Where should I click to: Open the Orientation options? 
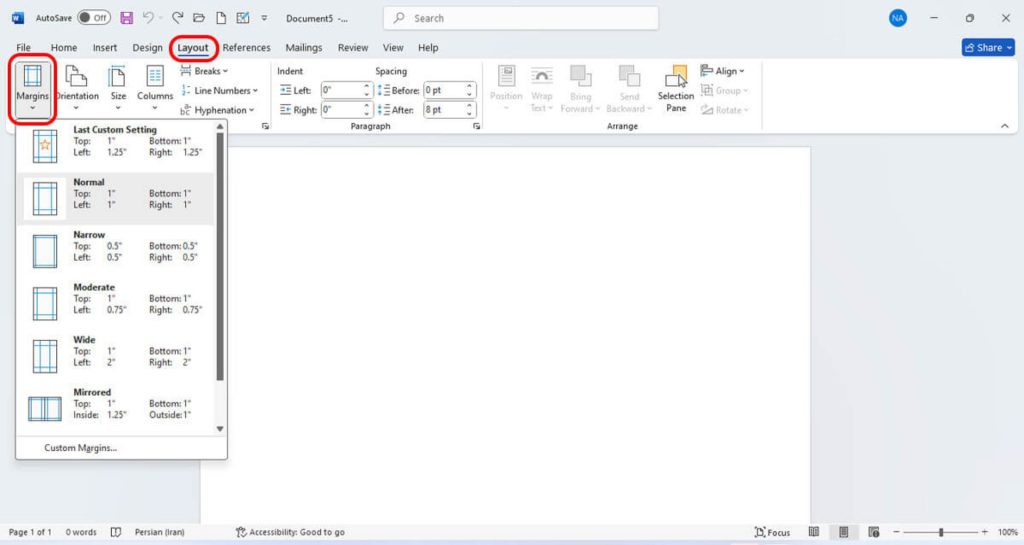click(76, 88)
